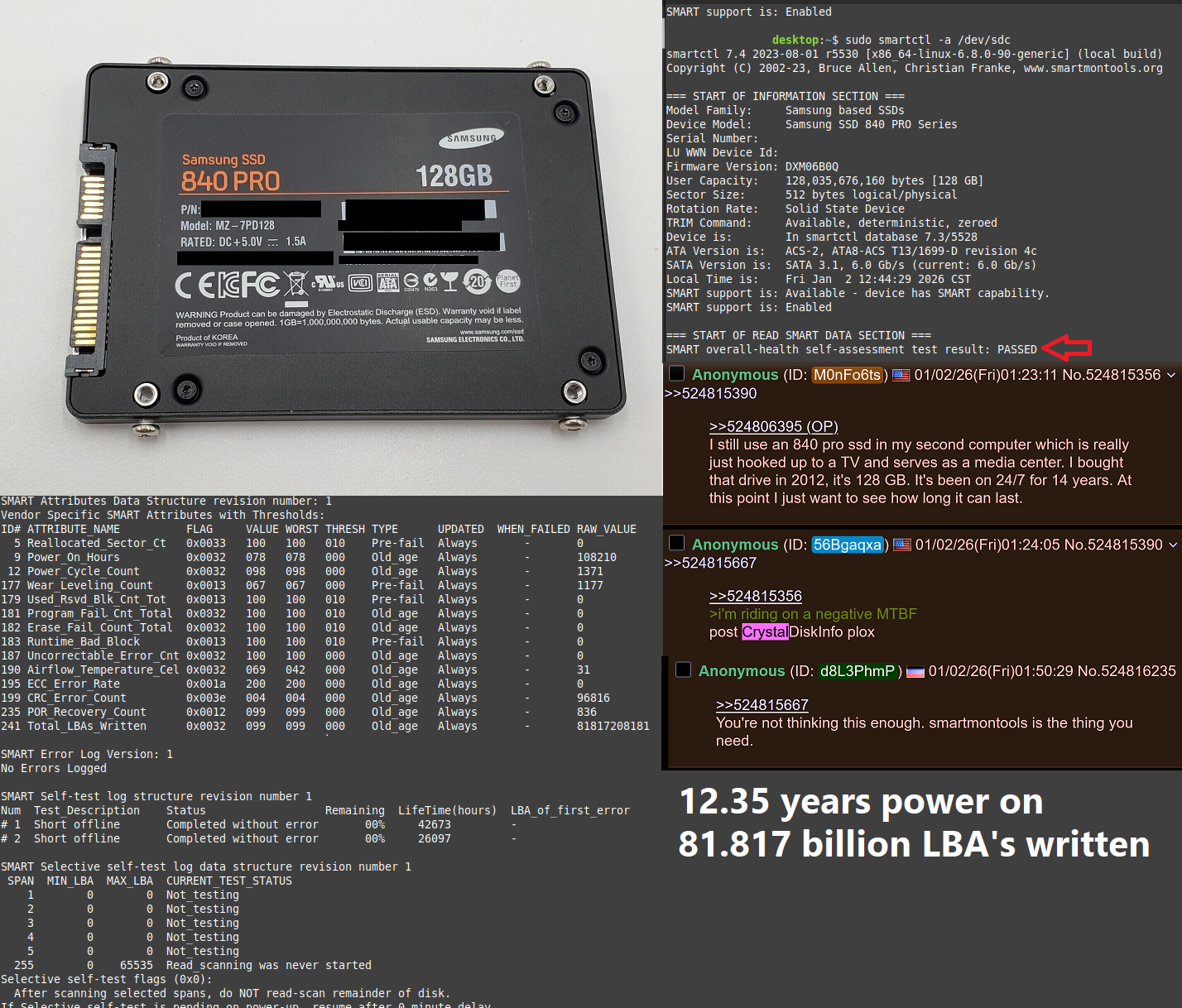Click the raw value 108210
The width and height of the screenshot is (1182, 1008).
(597, 557)
